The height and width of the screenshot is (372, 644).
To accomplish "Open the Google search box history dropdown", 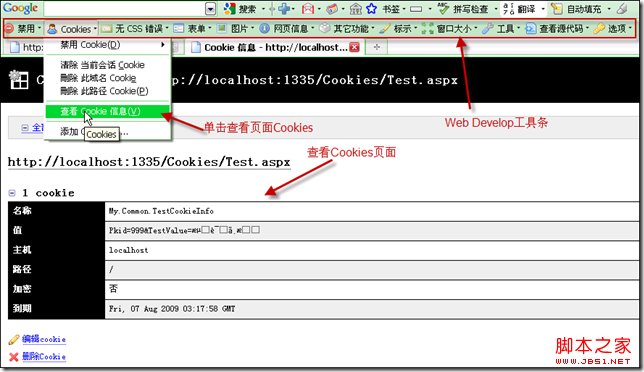I will click(x=211, y=9).
